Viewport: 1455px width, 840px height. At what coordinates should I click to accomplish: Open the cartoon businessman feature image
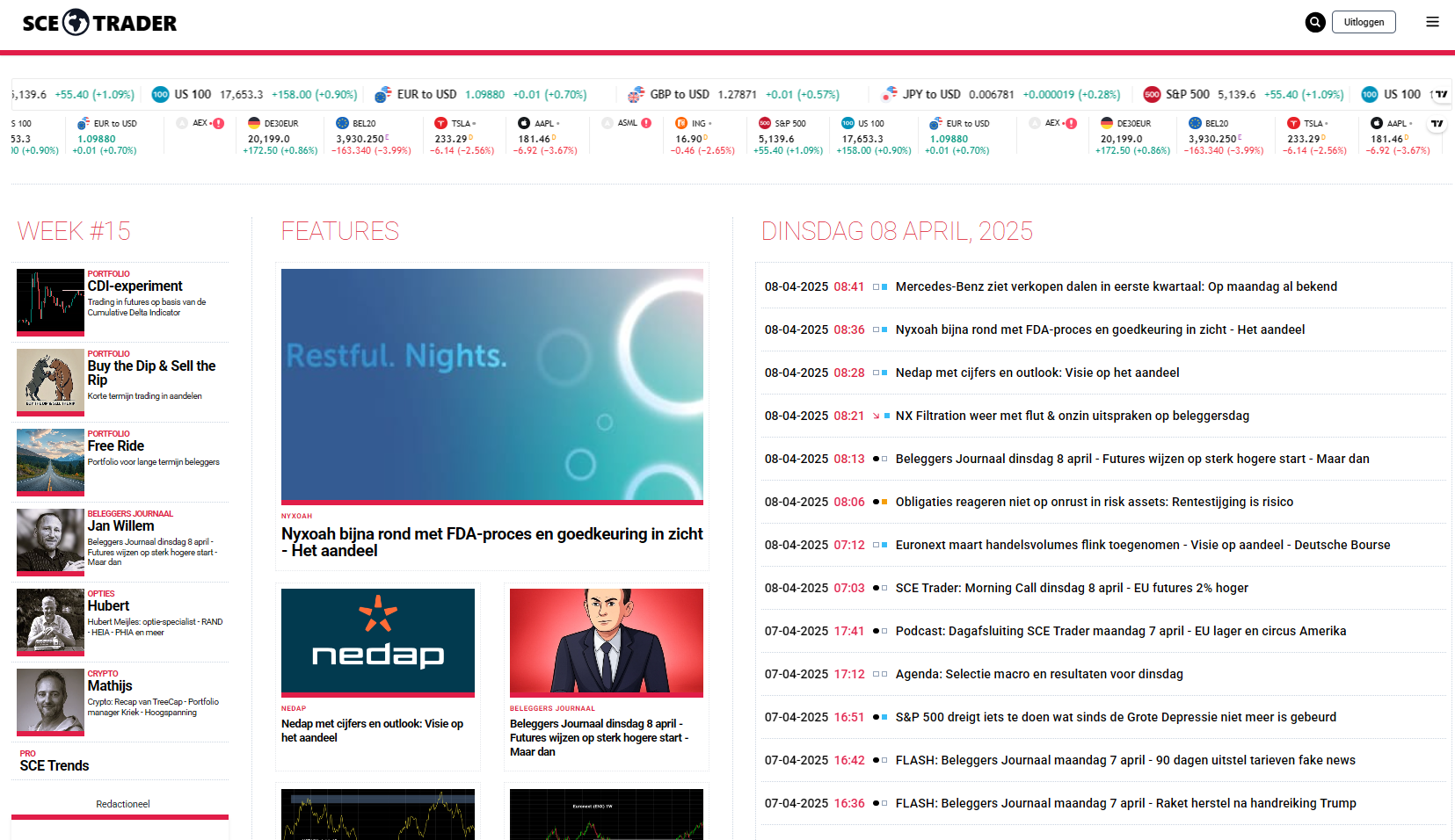pos(607,643)
